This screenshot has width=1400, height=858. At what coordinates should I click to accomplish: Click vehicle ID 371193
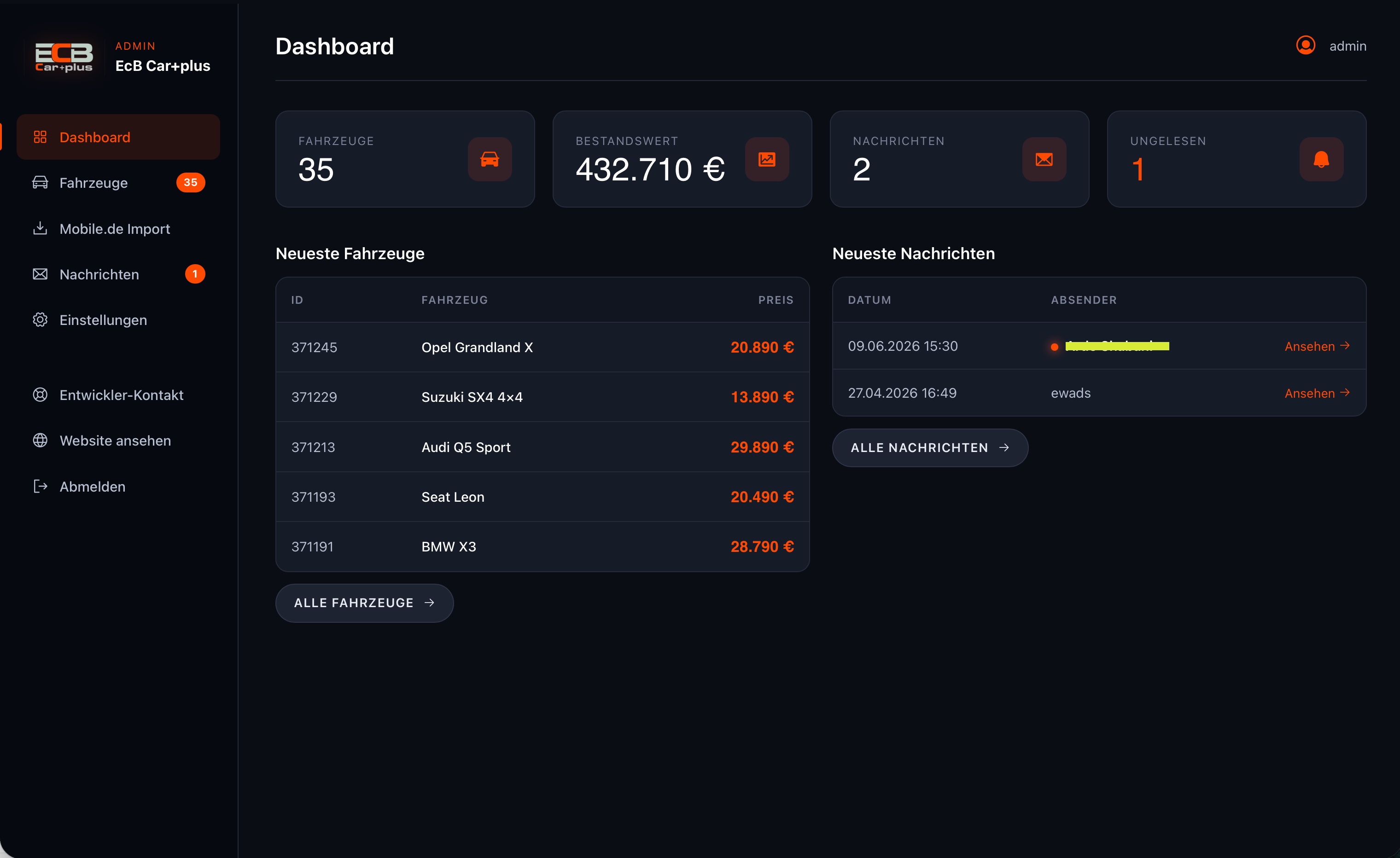pos(313,497)
